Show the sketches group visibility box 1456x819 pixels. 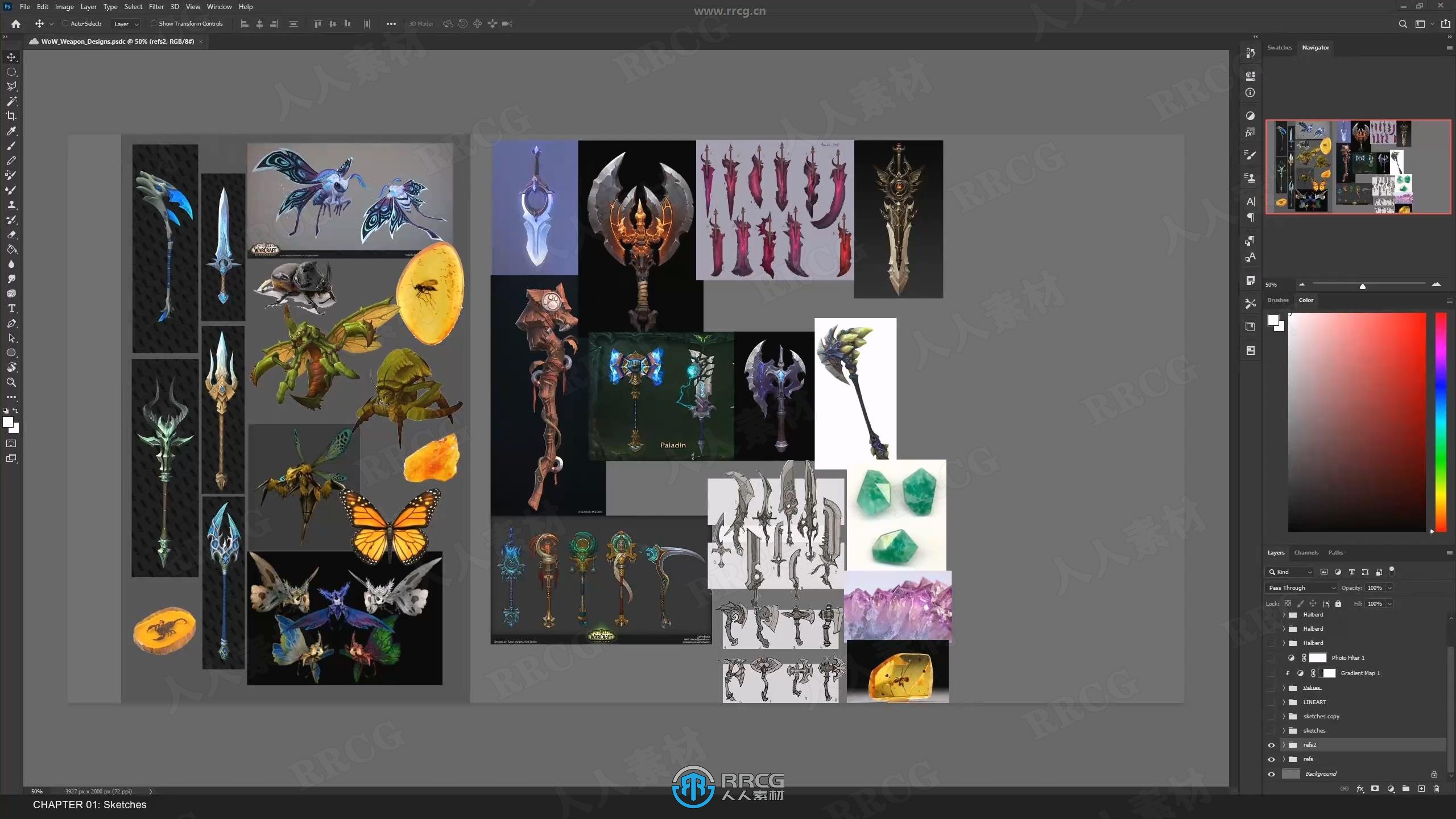(x=1271, y=730)
